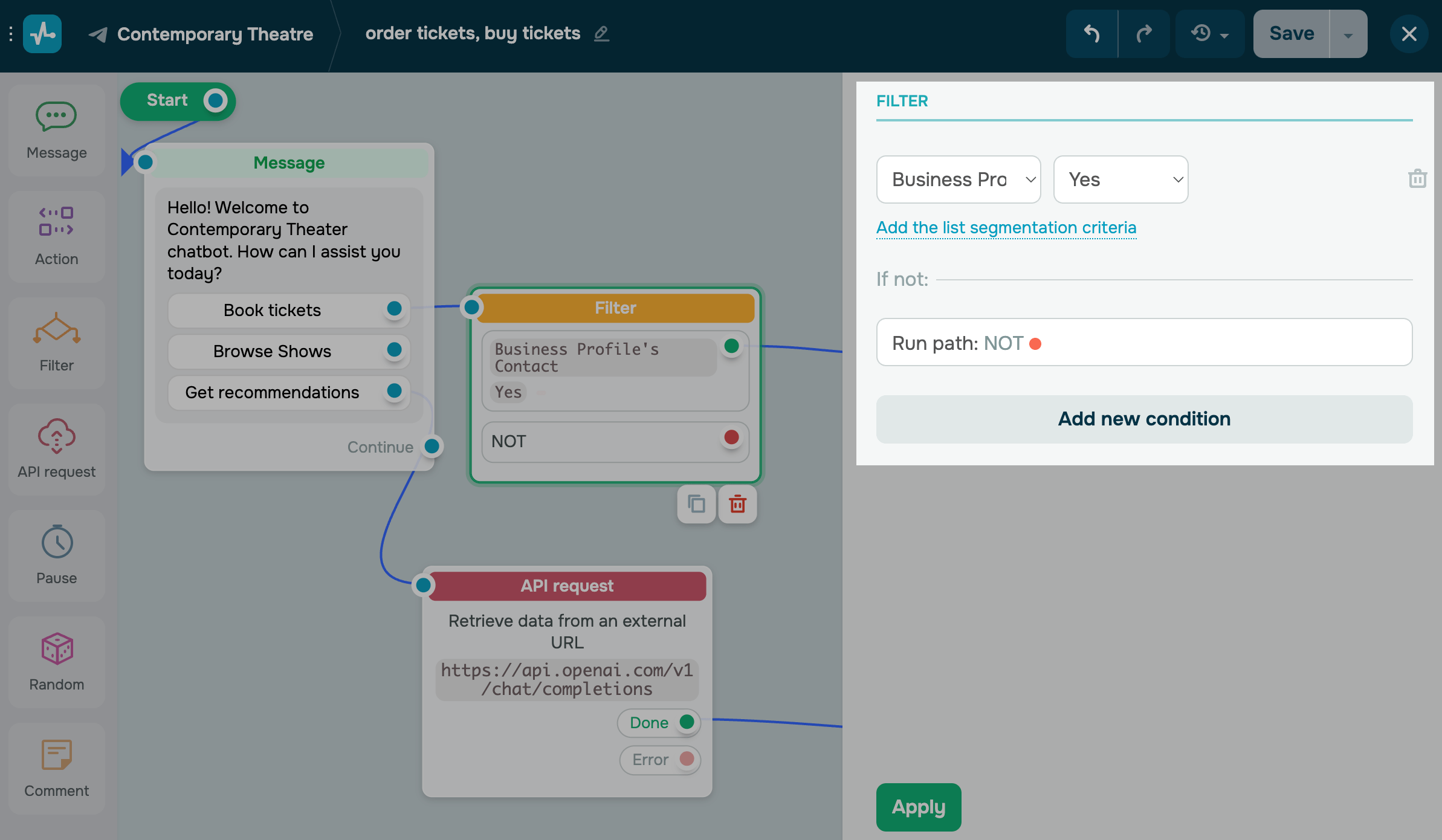Screen dimensions: 1442x840
Task: Open the Yes value dropdown
Action: [x=1120, y=179]
